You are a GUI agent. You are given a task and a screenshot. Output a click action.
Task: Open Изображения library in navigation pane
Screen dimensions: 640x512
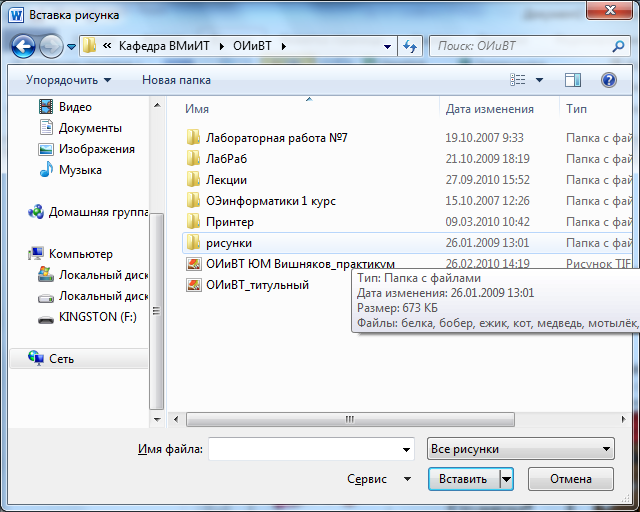point(87,149)
